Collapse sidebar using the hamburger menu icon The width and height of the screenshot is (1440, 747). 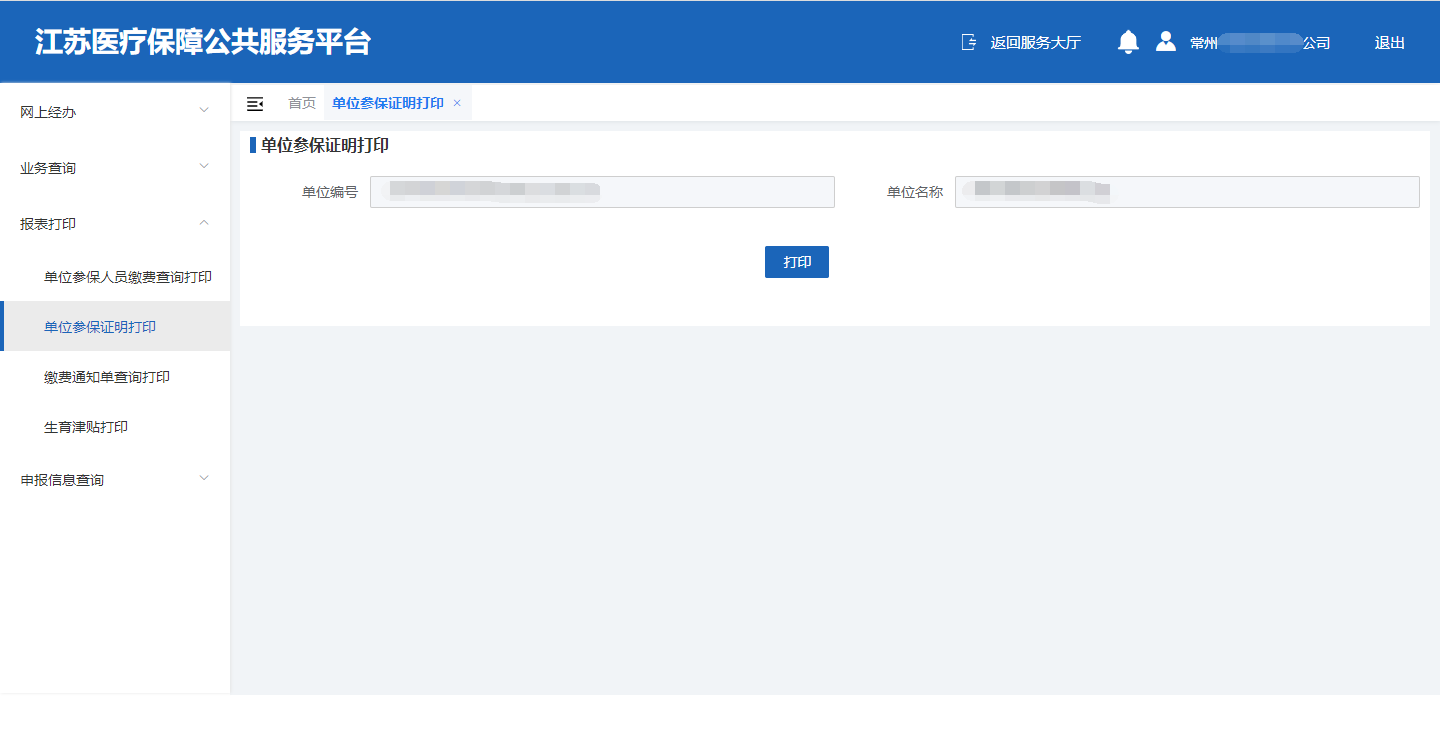pos(255,104)
